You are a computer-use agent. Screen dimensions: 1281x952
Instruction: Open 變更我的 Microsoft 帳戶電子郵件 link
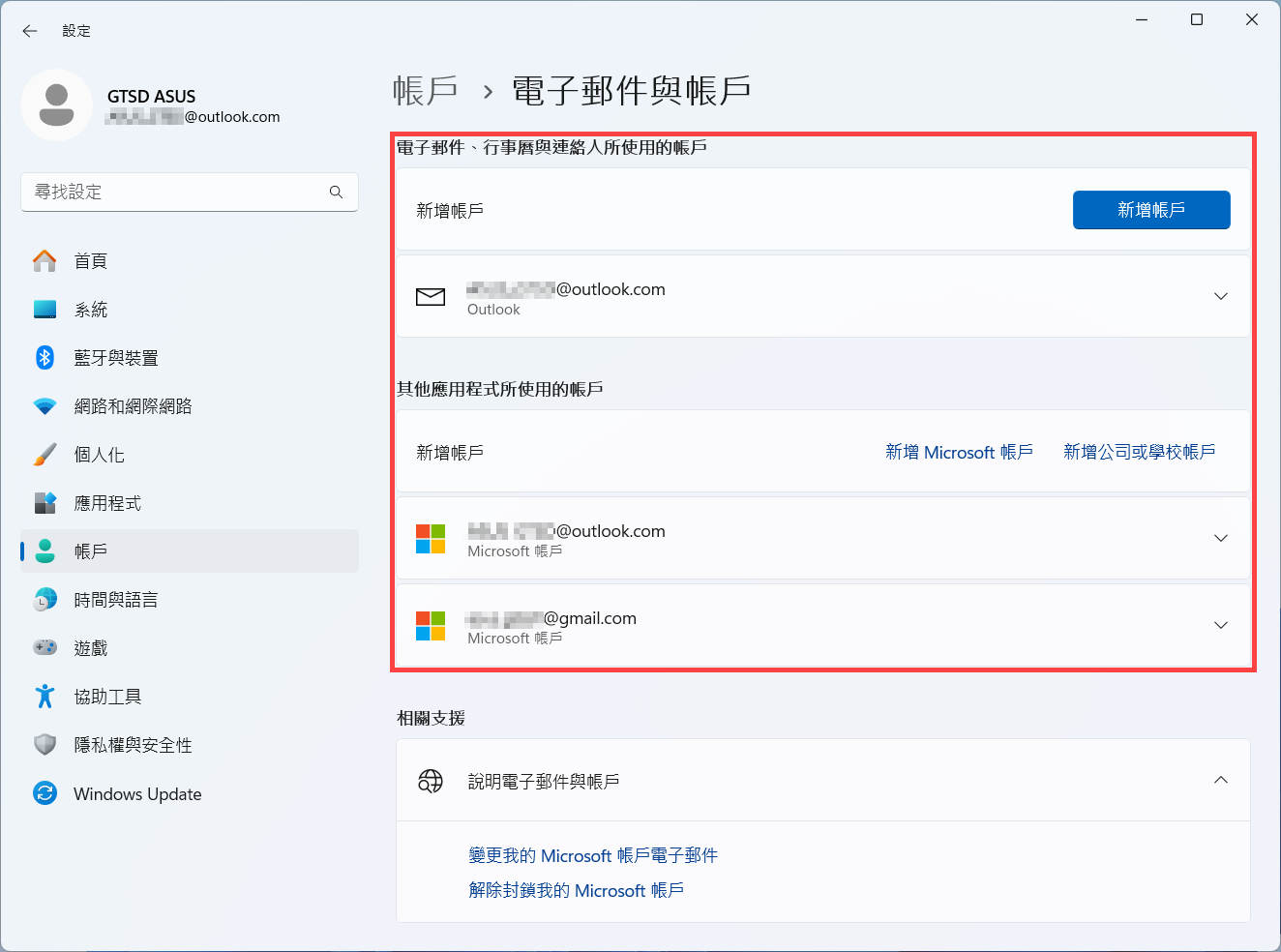[593, 855]
